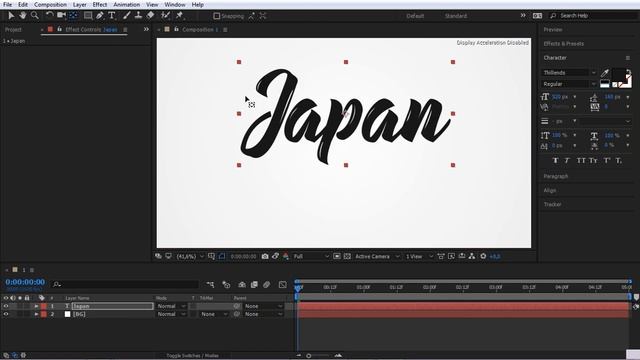The image size is (640, 360).
Task: Select the Eraser tool
Action: point(150,16)
